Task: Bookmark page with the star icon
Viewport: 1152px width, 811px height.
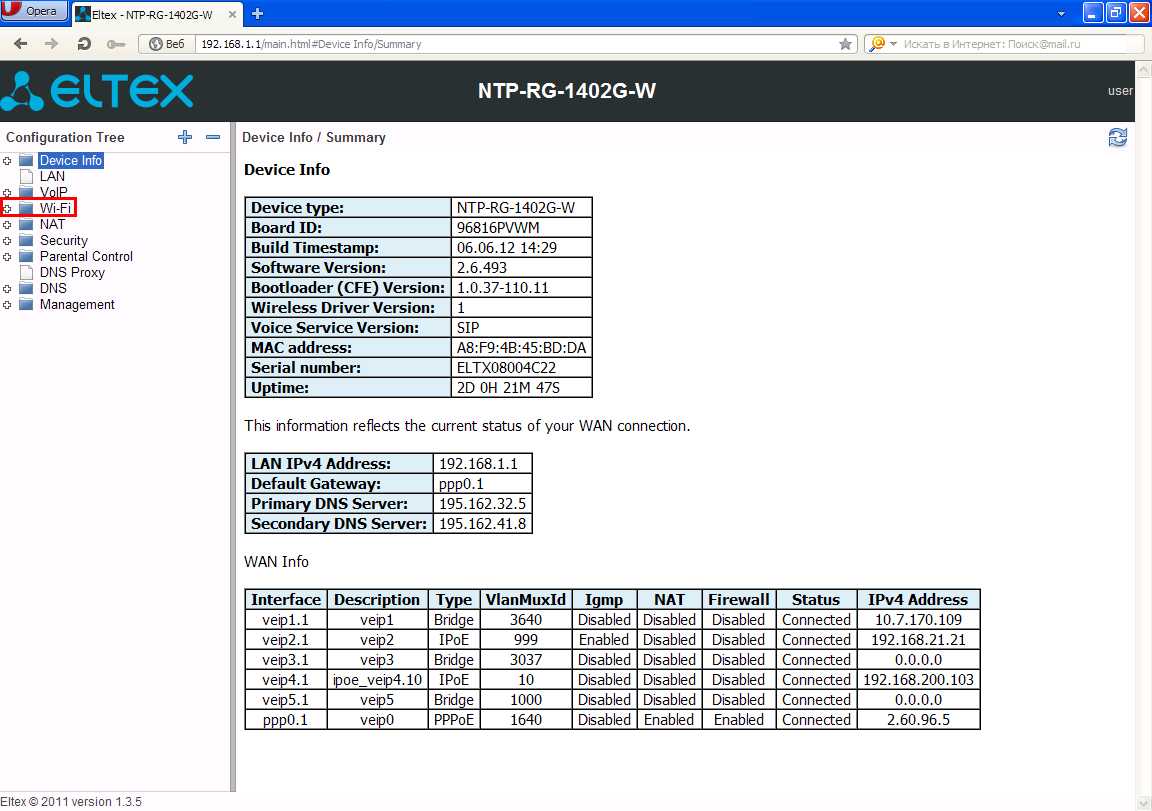Action: pyautogui.click(x=845, y=44)
